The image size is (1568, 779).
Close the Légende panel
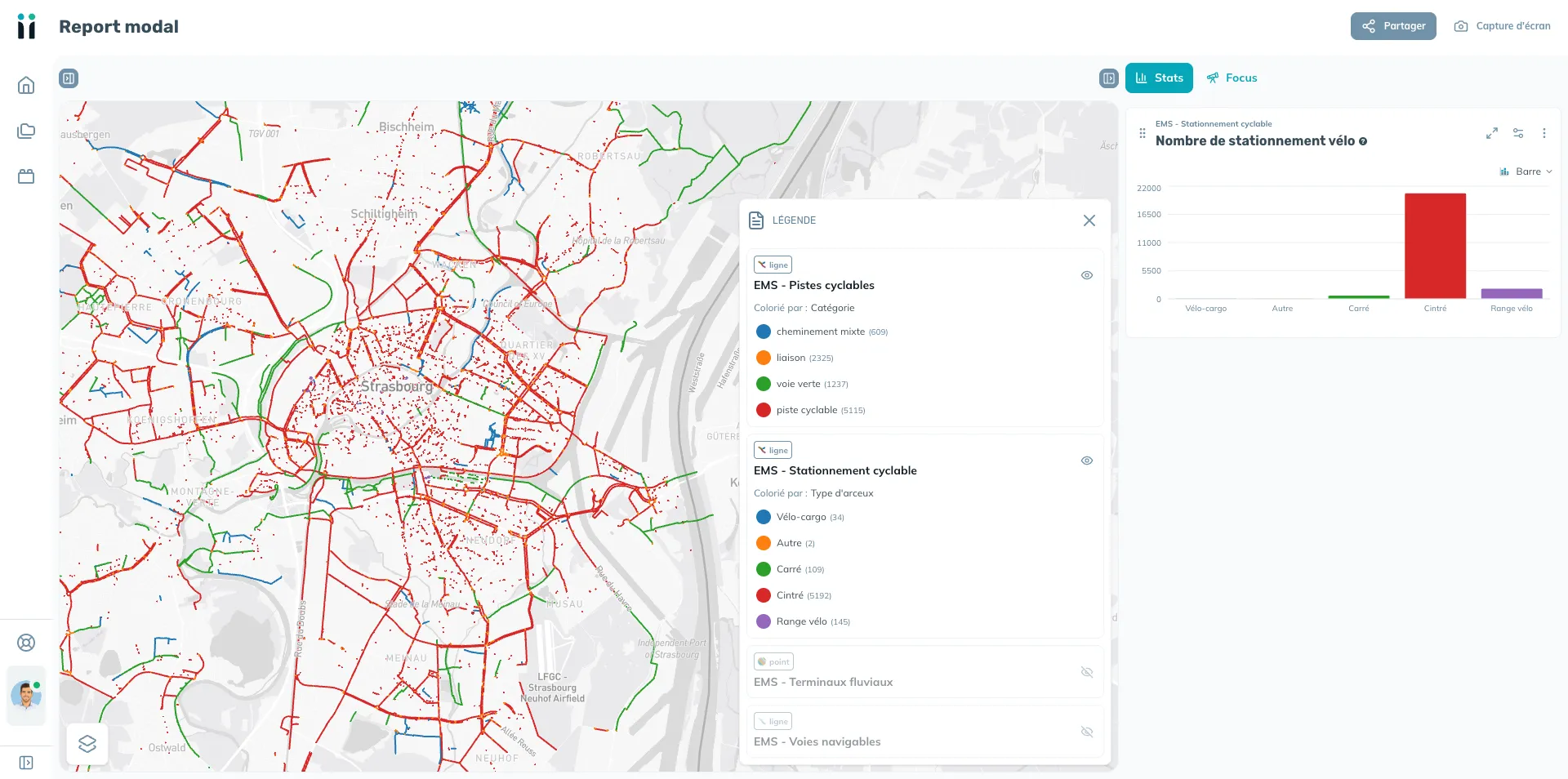click(1089, 220)
